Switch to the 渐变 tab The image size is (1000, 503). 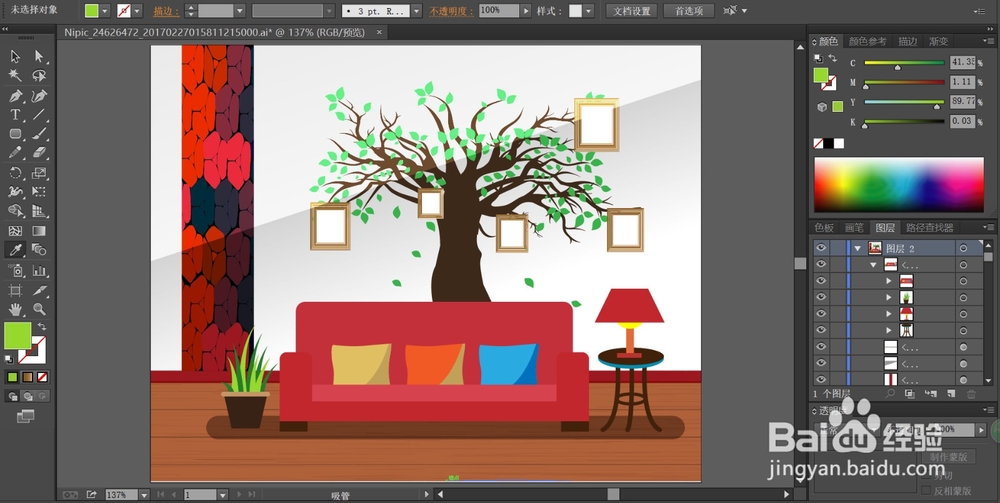938,41
